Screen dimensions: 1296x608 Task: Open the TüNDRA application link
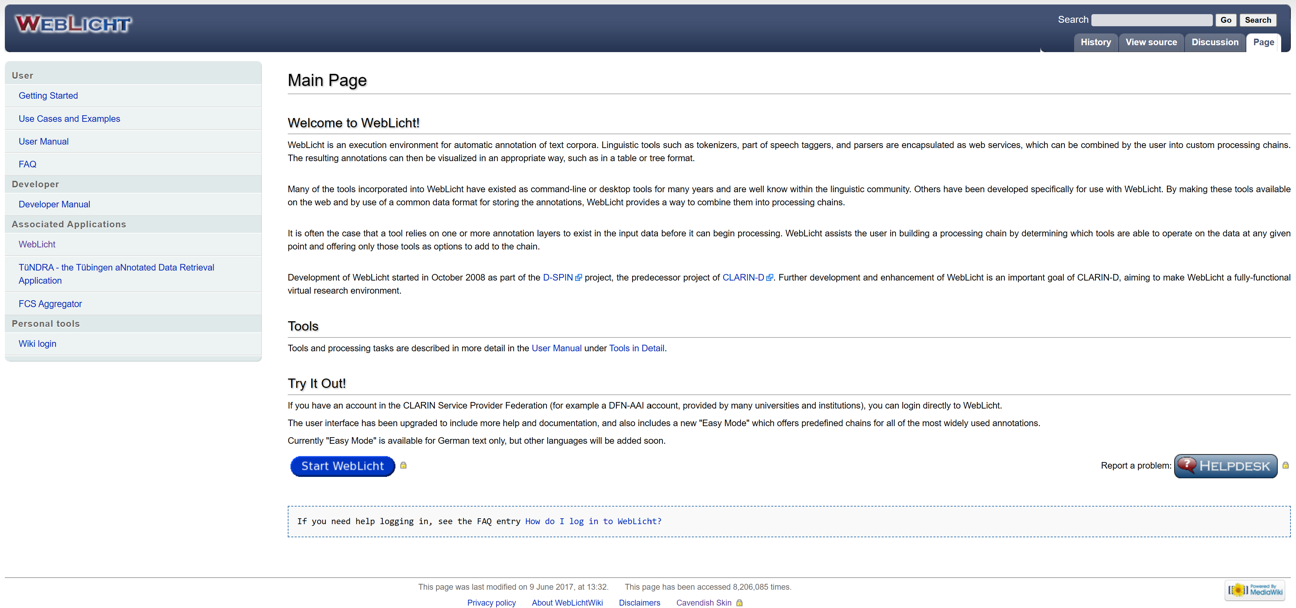tap(115, 267)
